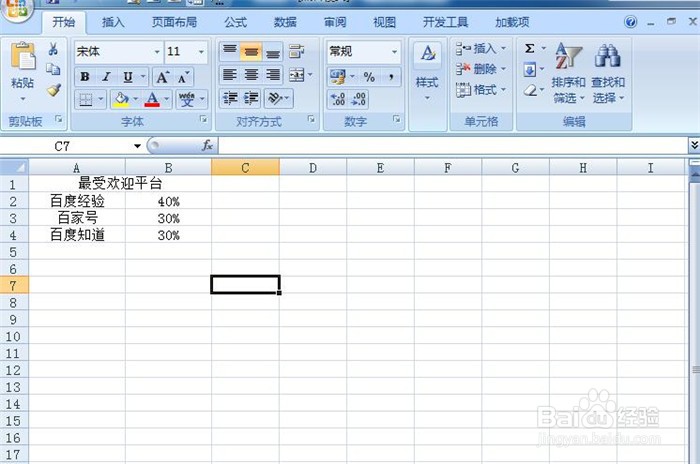Click the text orientation icon
Screen dimensions: 700x464
tap(275, 98)
